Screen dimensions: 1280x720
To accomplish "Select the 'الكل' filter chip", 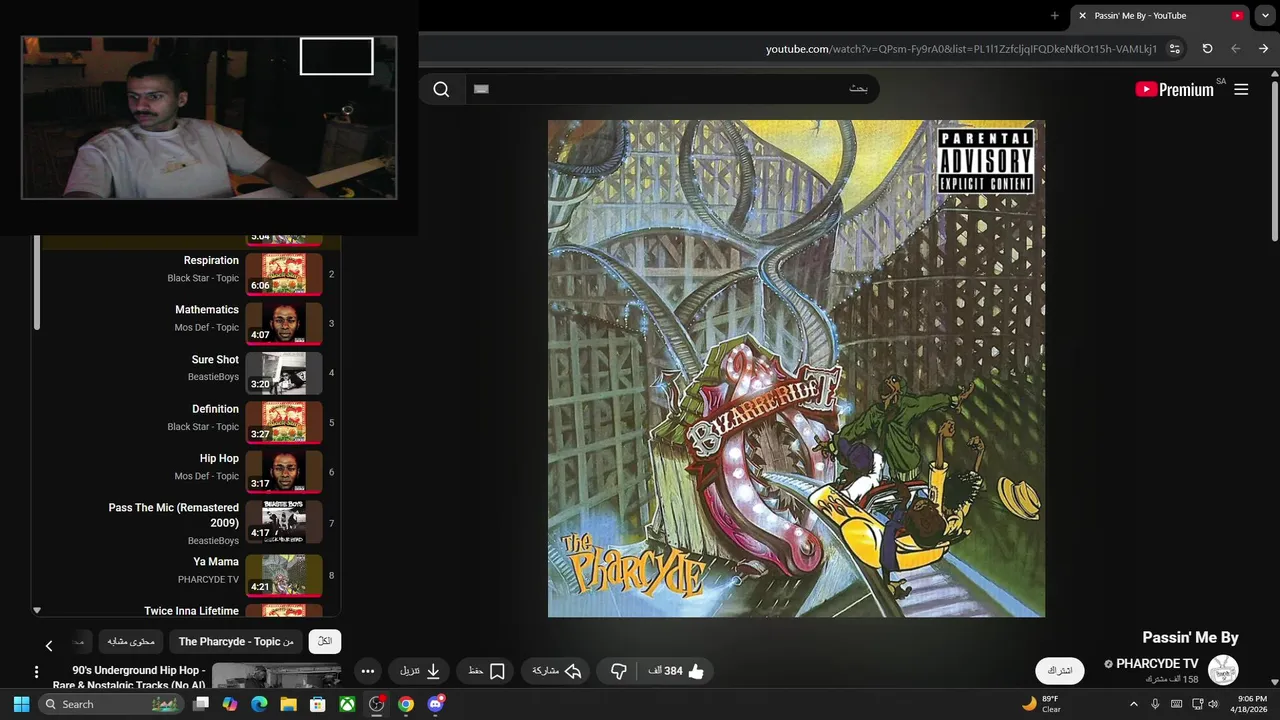I will tap(325, 642).
